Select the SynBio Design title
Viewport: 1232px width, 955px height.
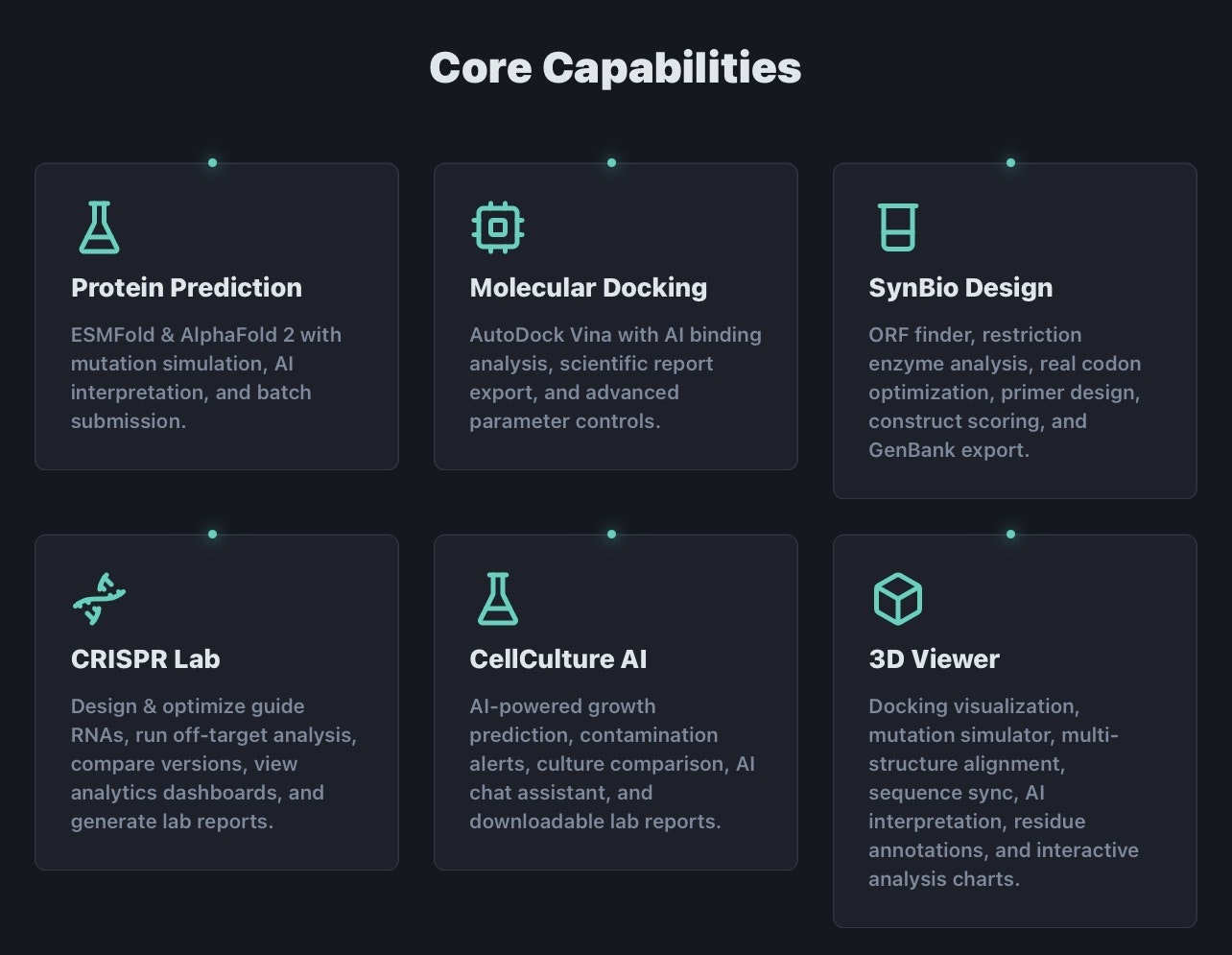pos(960,287)
